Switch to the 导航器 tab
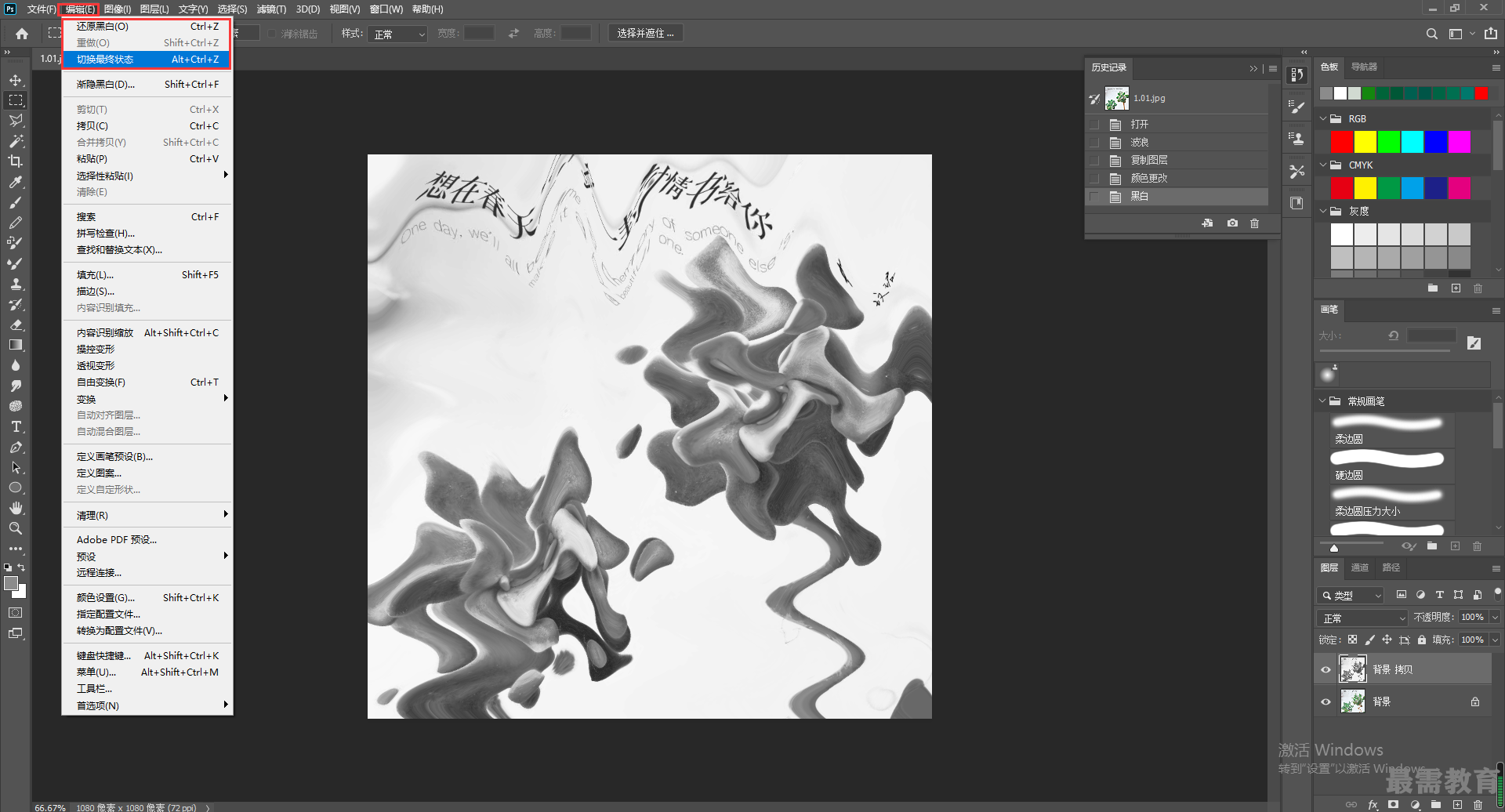Image resolution: width=1505 pixels, height=812 pixels. (1365, 67)
